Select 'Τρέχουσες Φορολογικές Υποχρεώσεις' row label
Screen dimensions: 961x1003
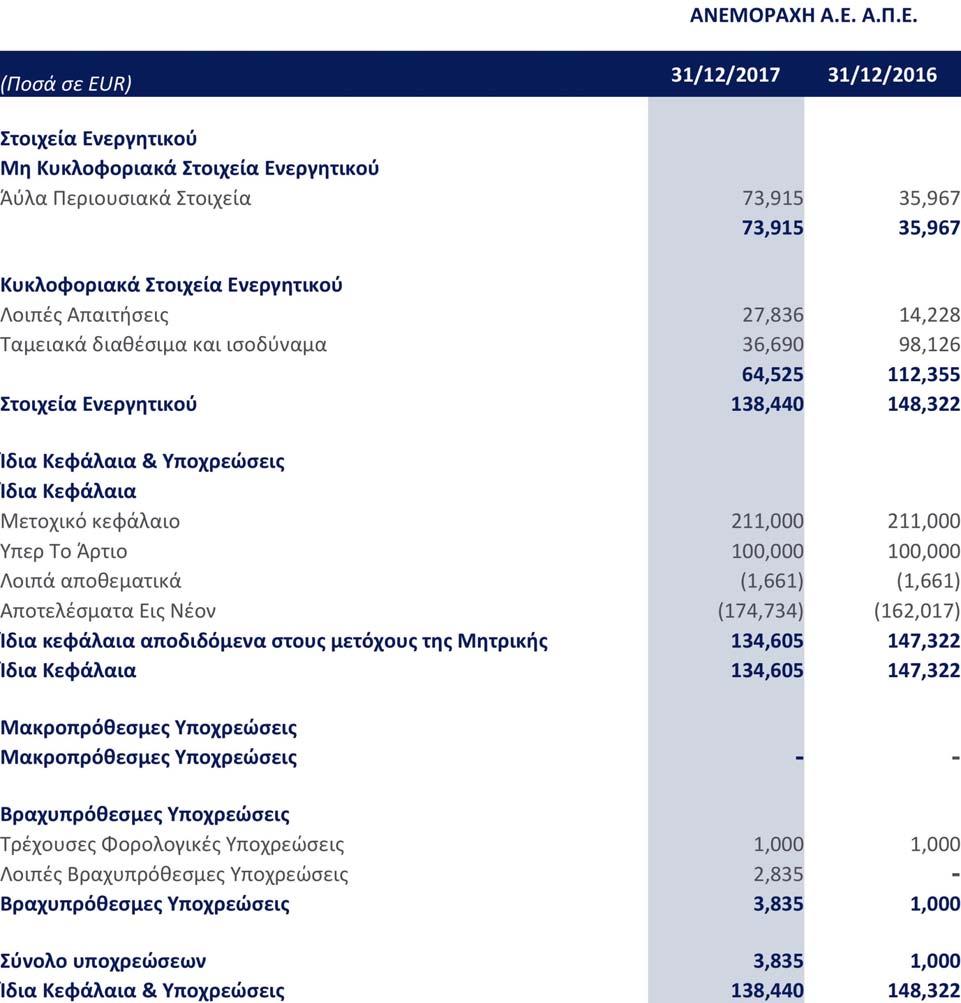tap(172, 844)
